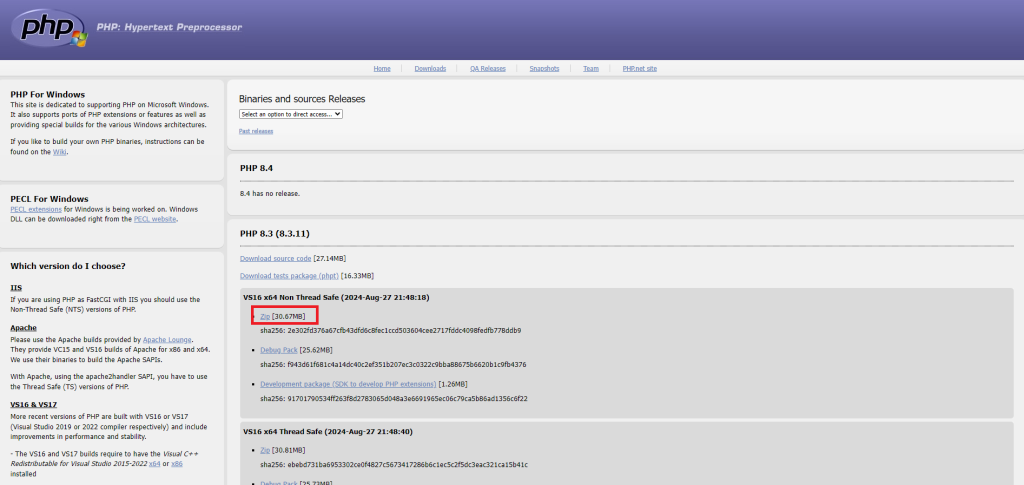The width and height of the screenshot is (1024, 485).
Task: Click '8.4 has no release.' text
Action: 270,194
